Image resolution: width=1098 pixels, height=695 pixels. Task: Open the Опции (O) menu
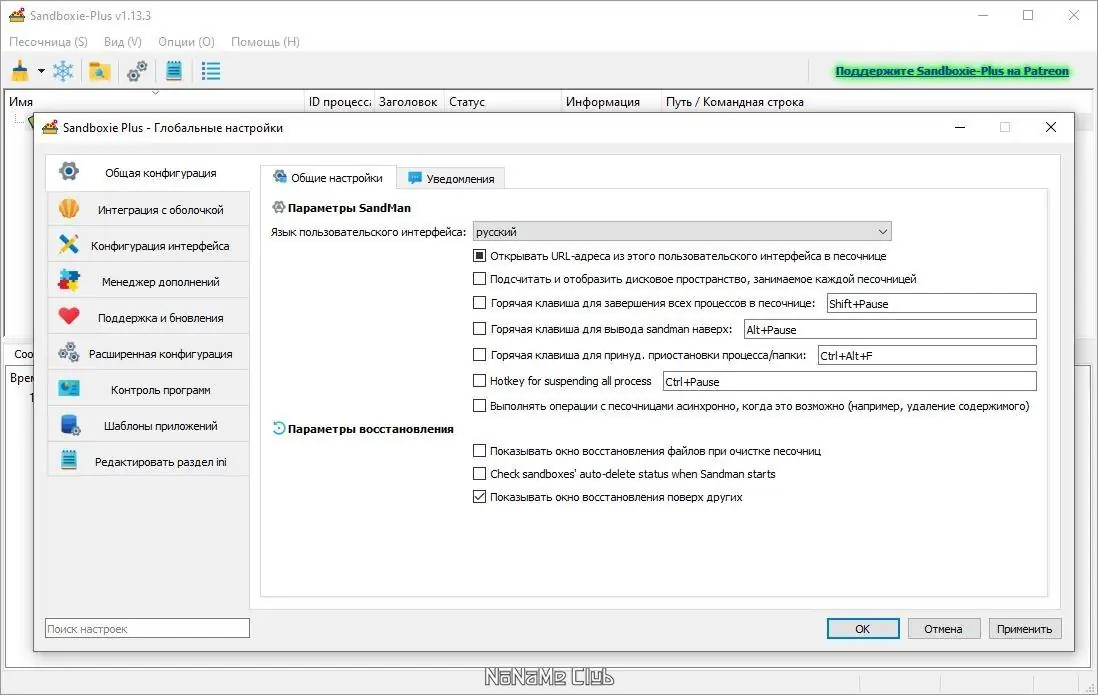click(186, 41)
